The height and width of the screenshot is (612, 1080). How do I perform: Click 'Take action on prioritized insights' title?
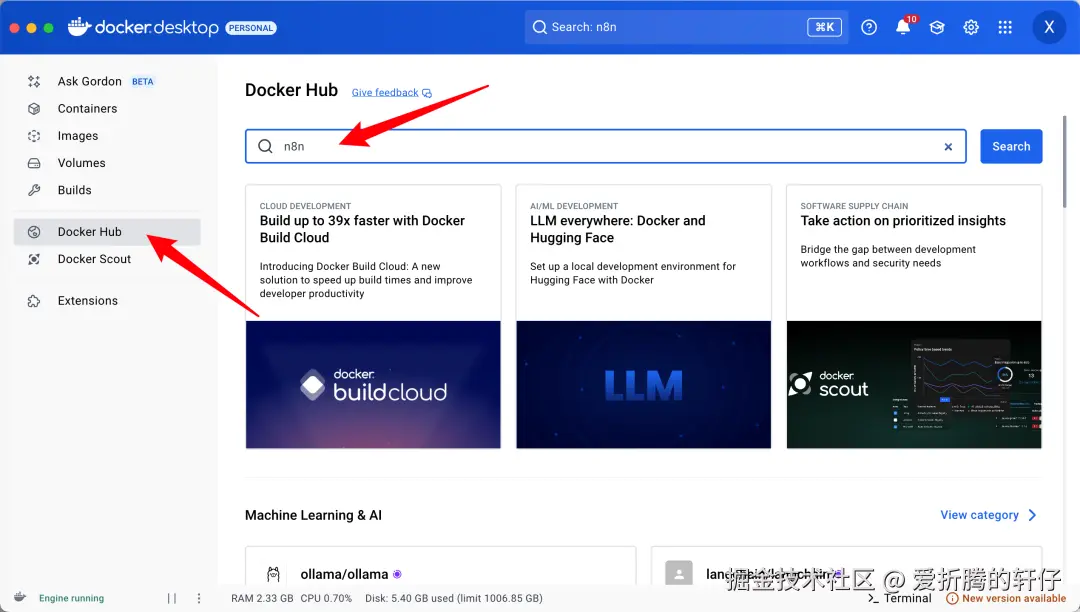(903, 221)
